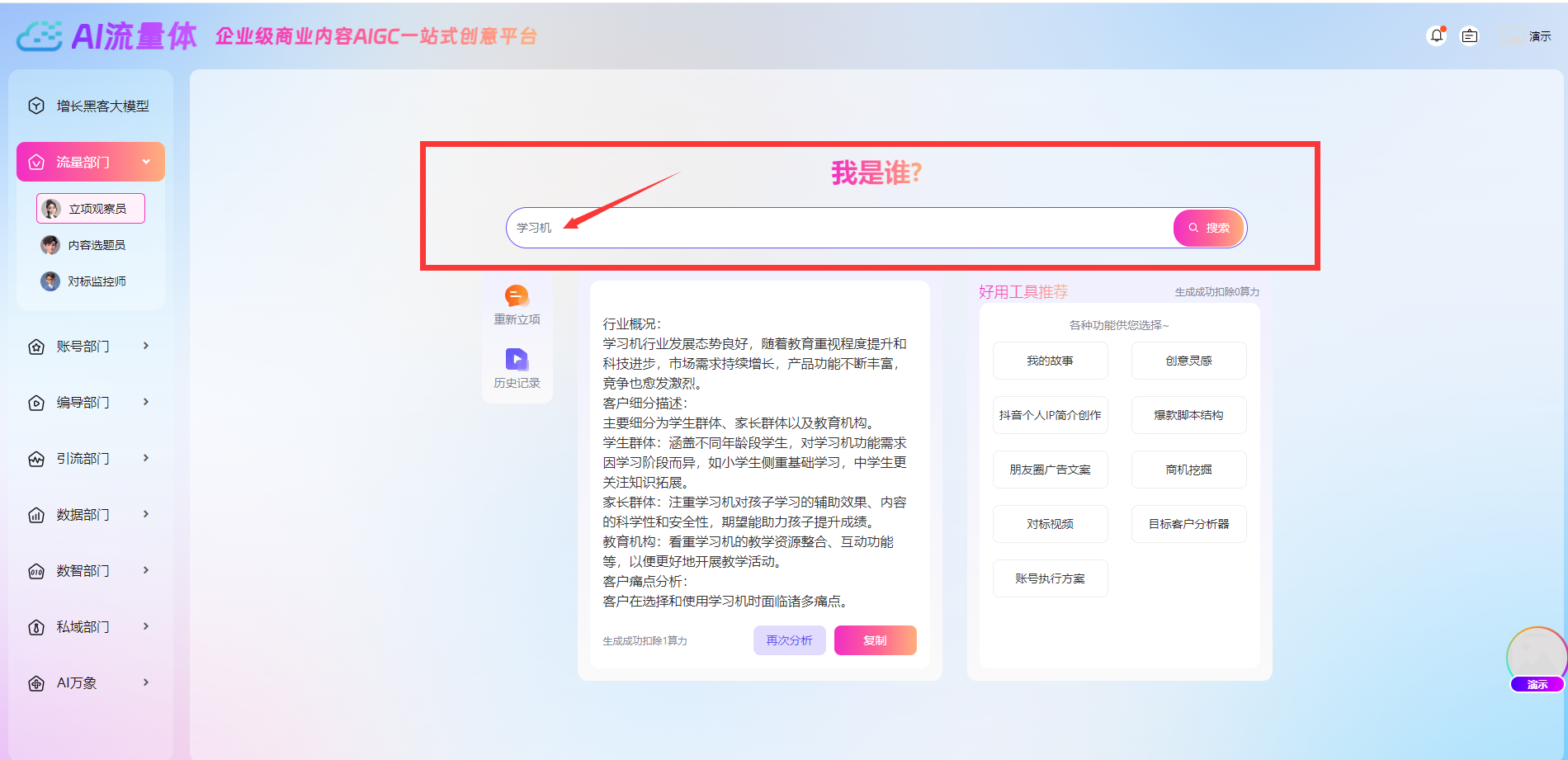Viewport: 1568px width, 760px height.
Task: Click the 私域部门 lock icon
Action: [35, 626]
